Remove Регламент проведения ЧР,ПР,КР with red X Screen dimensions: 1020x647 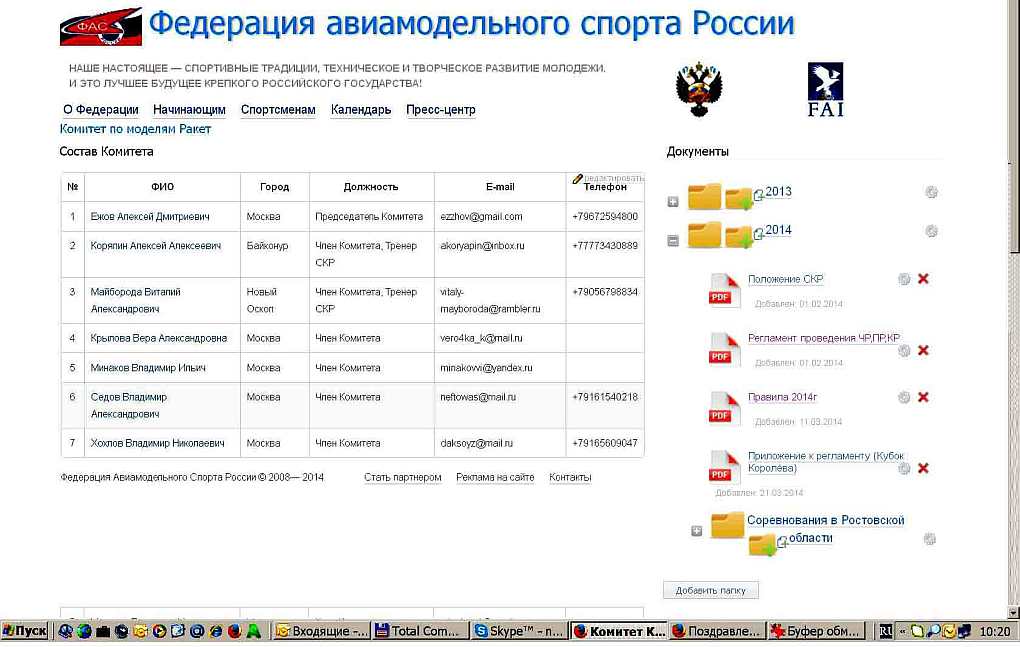pos(923,350)
